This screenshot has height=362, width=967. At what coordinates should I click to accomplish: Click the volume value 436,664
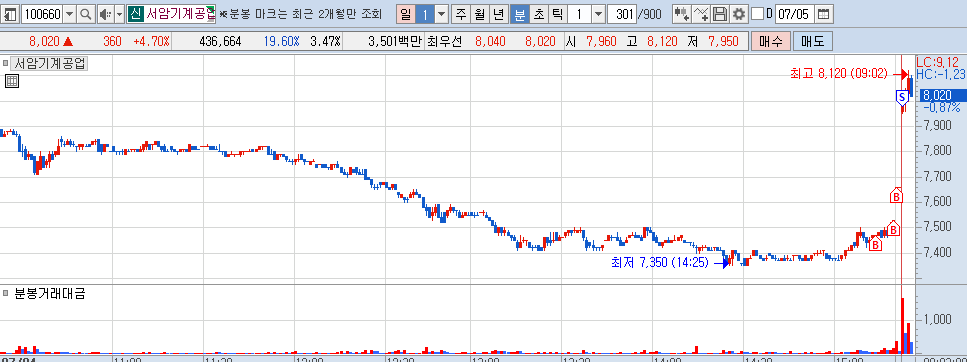tap(221, 42)
